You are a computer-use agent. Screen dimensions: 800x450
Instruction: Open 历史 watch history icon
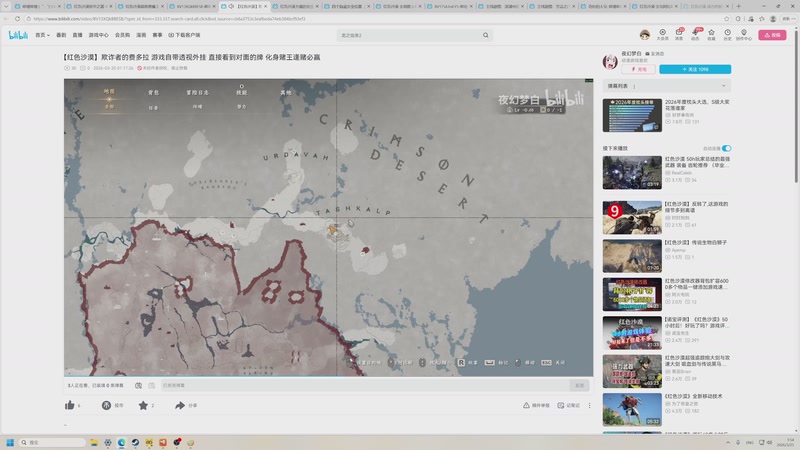click(x=728, y=35)
